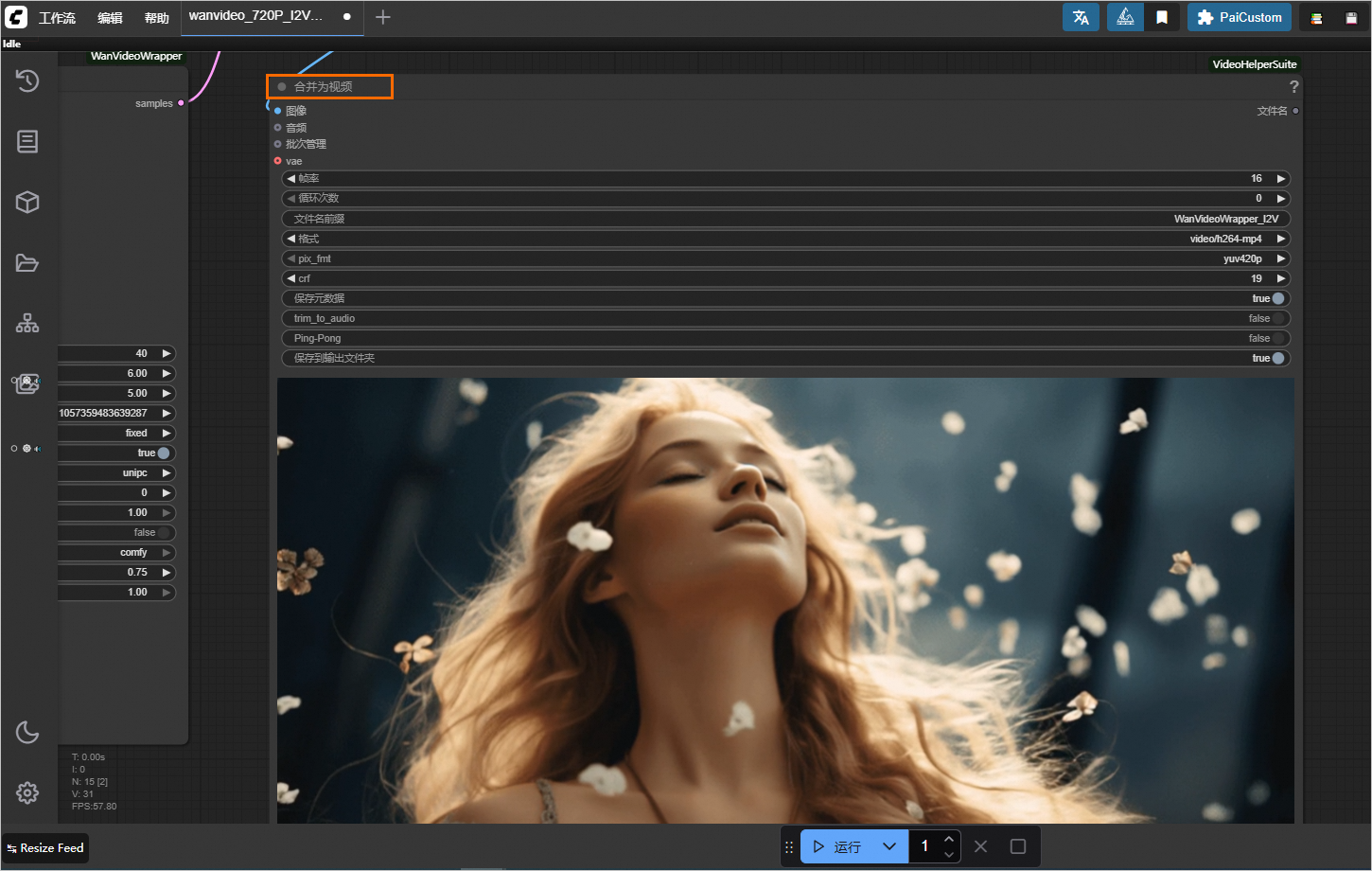Increase batch count with up arrow

[949, 839]
